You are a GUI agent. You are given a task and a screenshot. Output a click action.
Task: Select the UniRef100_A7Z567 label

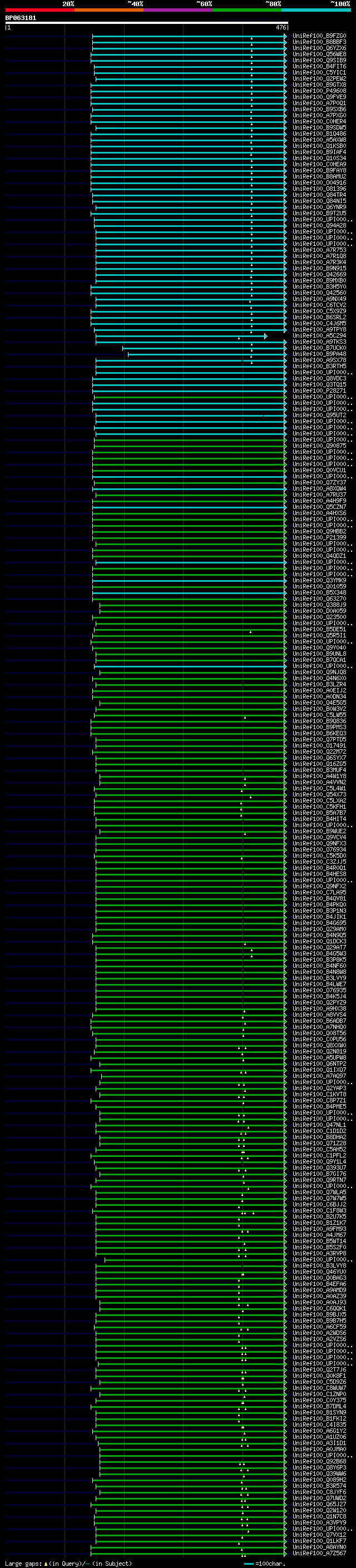click(x=319, y=1554)
